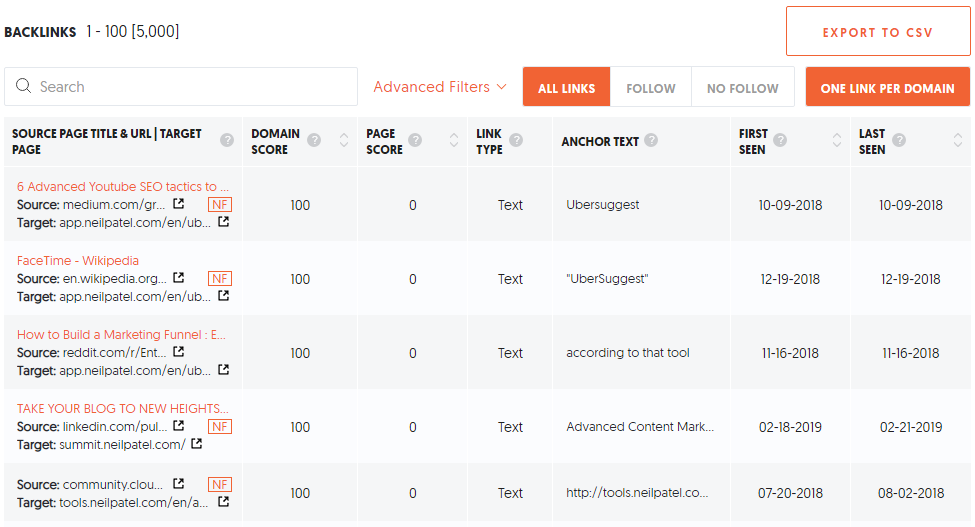Screen dimensions: 975x527
Task: Open 'TAKE YOUR BLOG TO NEW HEIGHTS' link
Action: 122,408
